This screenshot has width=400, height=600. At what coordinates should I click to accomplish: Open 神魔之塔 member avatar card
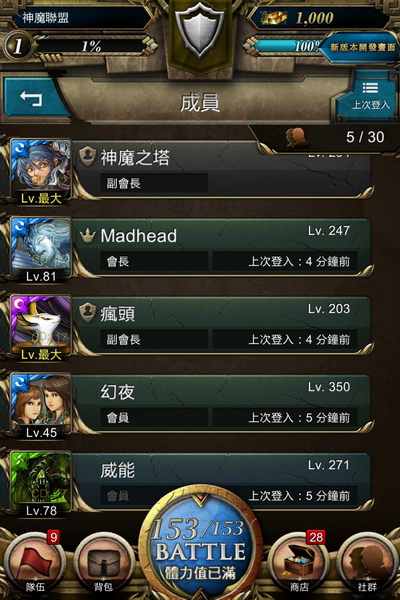click(41, 171)
